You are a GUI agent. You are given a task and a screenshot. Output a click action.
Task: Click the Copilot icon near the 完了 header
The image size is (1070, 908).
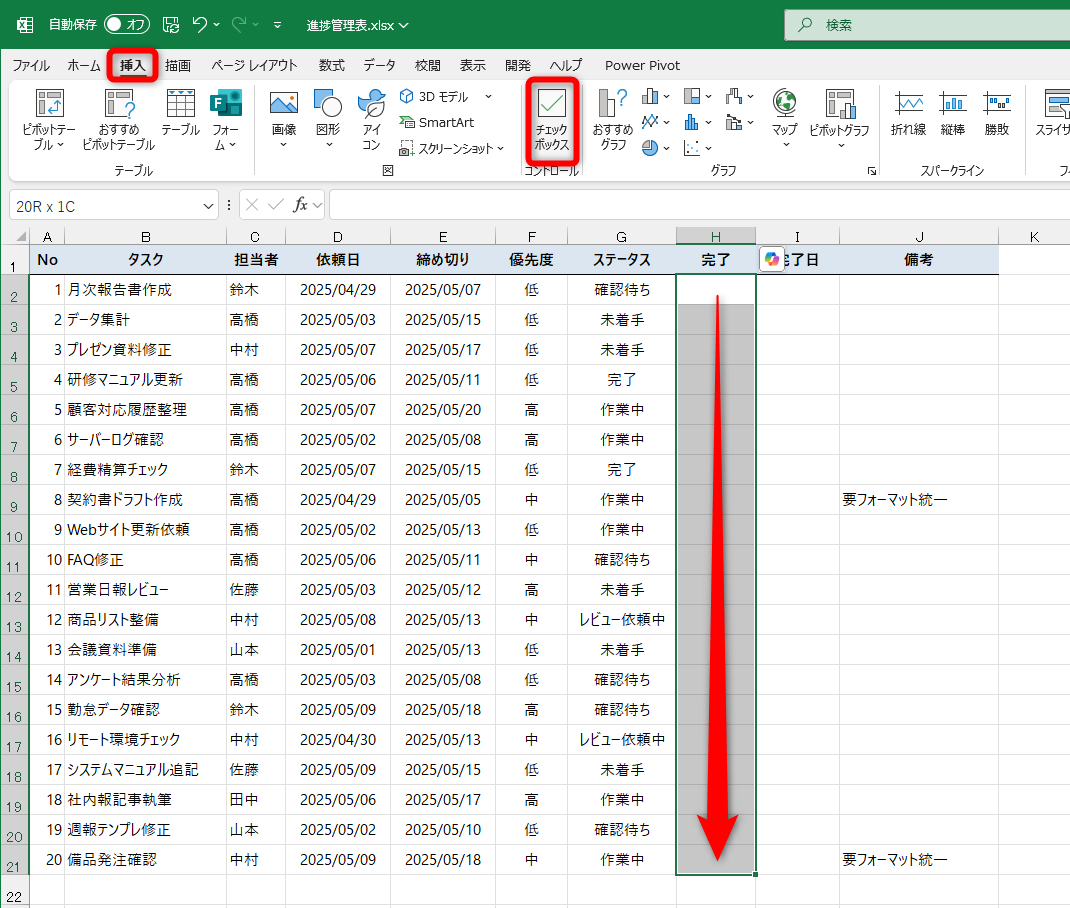point(771,259)
